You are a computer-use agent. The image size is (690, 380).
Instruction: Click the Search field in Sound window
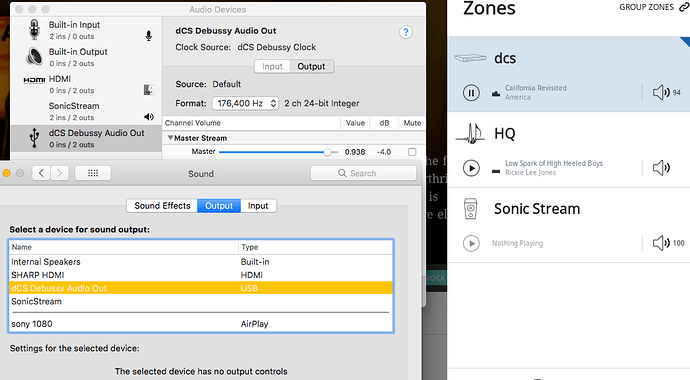coord(363,173)
